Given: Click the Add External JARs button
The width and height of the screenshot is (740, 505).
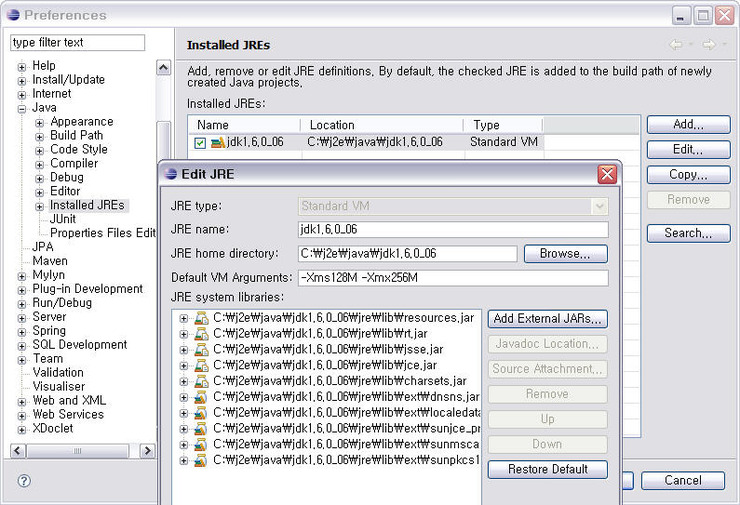Looking at the screenshot, I should point(547,319).
